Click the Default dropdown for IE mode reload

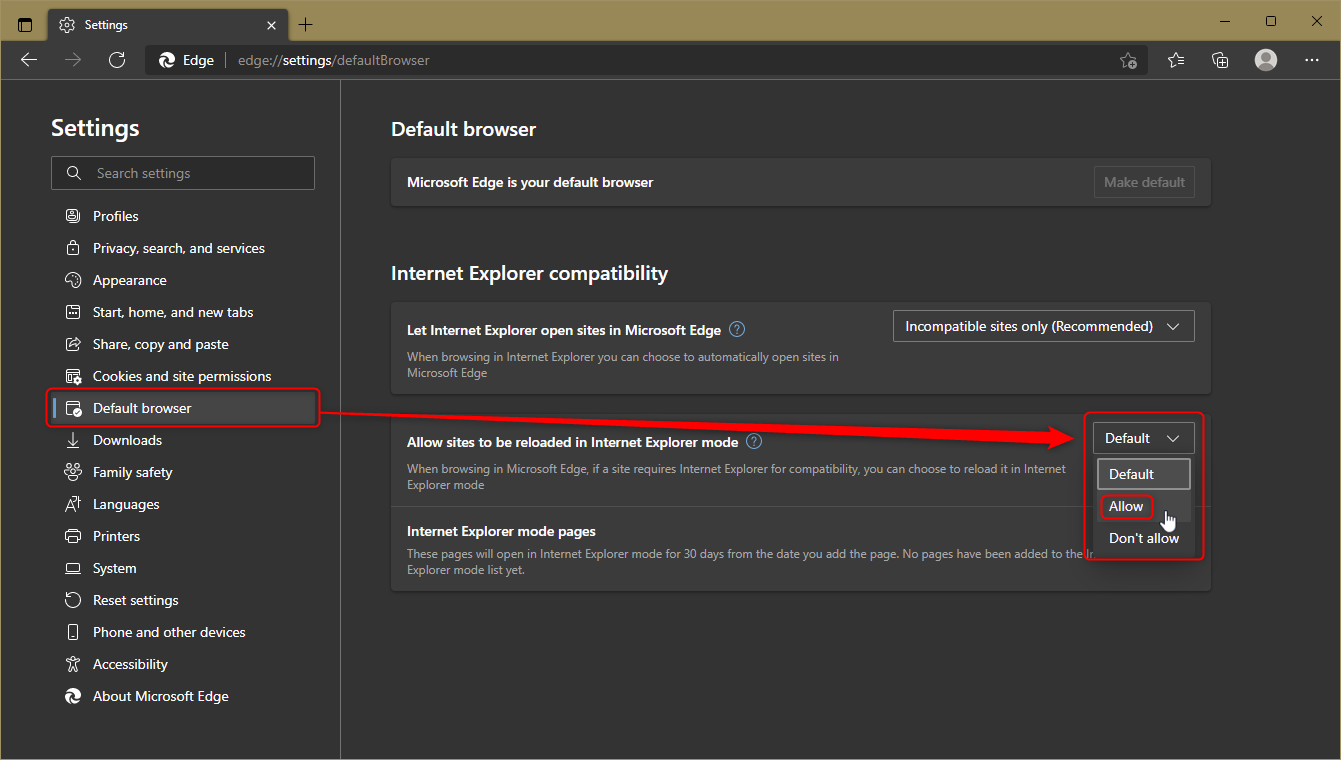pos(1143,438)
